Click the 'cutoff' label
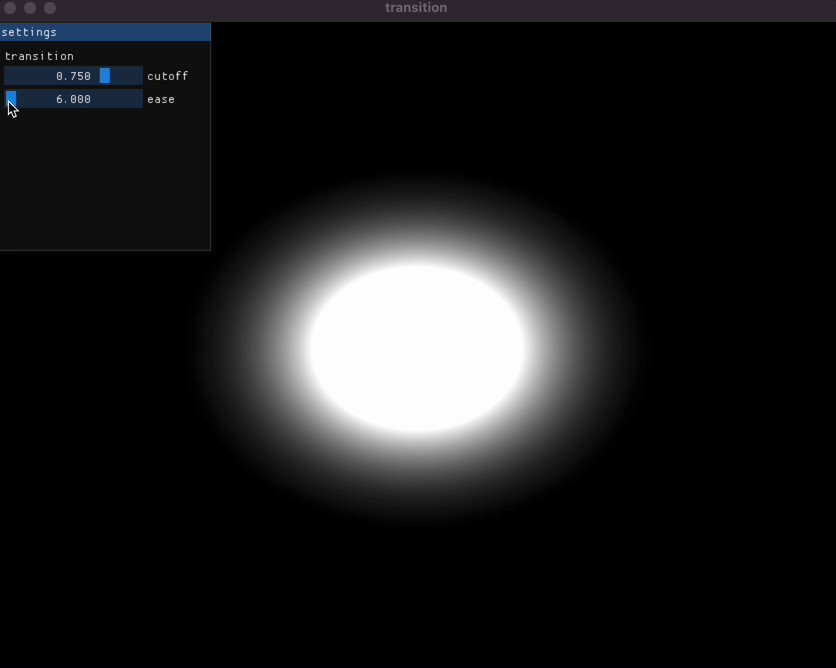The height and width of the screenshot is (668, 836). [x=167, y=76]
